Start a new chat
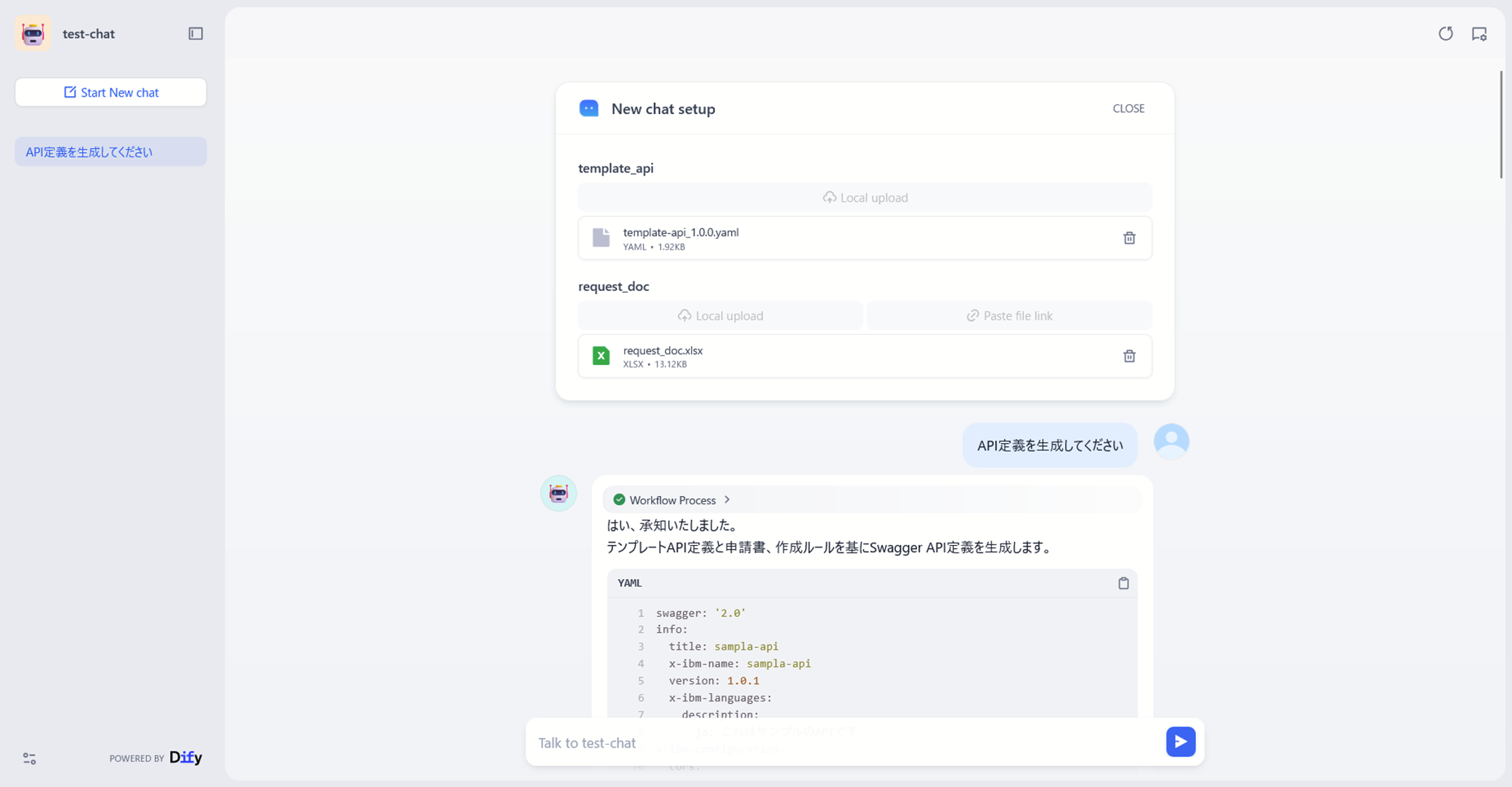Screen dimensions: 1512x787 [111, 92]
